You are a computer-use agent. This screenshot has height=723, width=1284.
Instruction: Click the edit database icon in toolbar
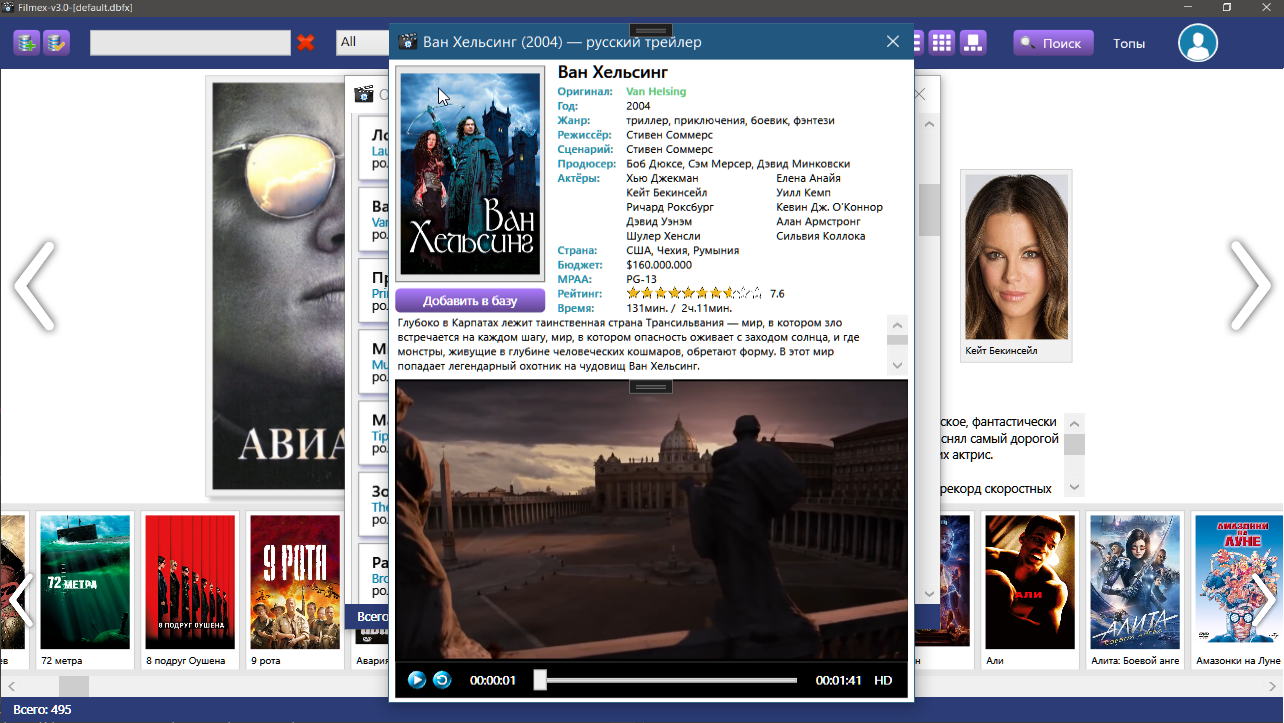[x=56, y=43]
